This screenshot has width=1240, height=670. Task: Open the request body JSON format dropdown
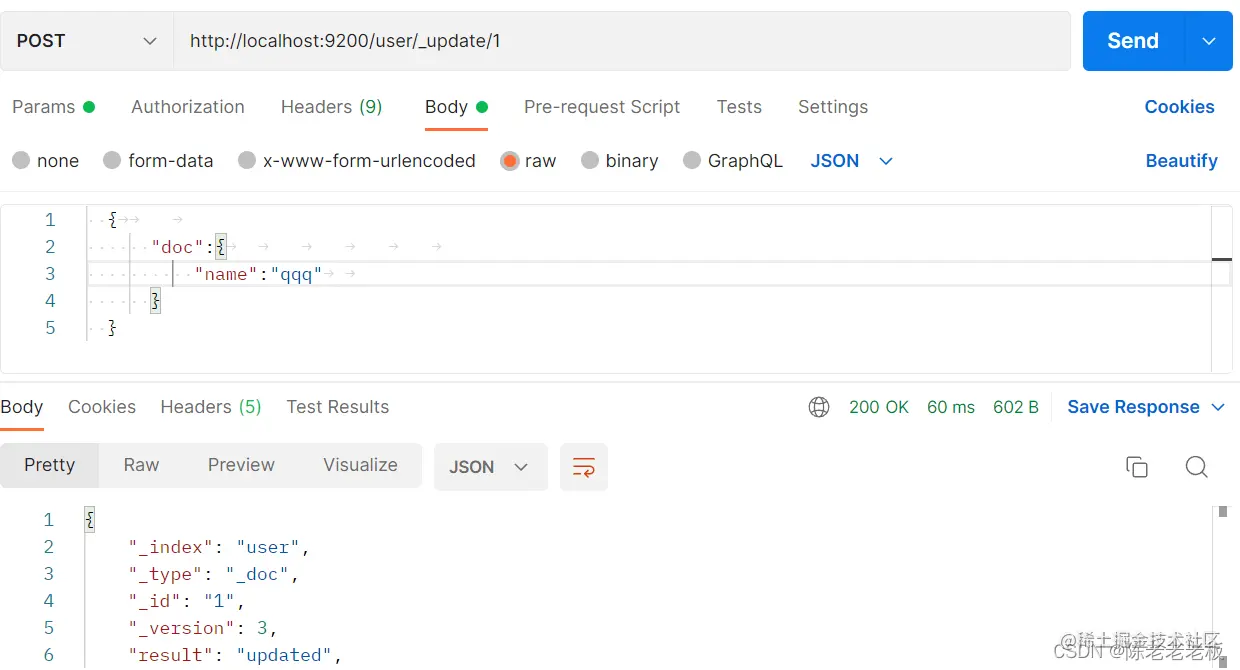click(x=852, y=161)
